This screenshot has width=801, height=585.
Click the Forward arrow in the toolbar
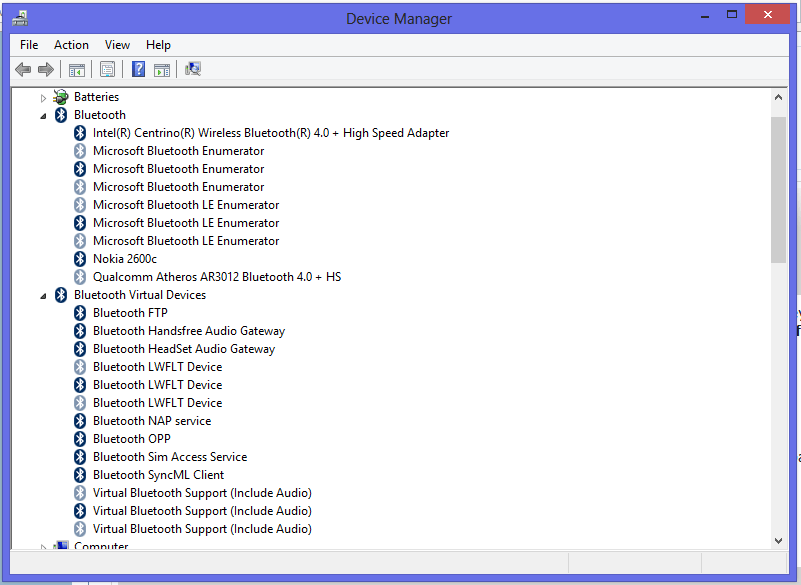point(46,69)
